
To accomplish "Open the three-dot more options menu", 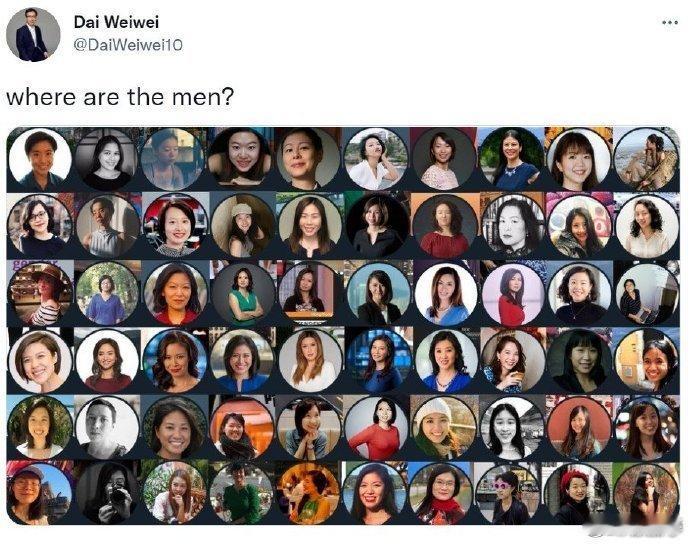I will pyautogui.click(x=670, y=22).
